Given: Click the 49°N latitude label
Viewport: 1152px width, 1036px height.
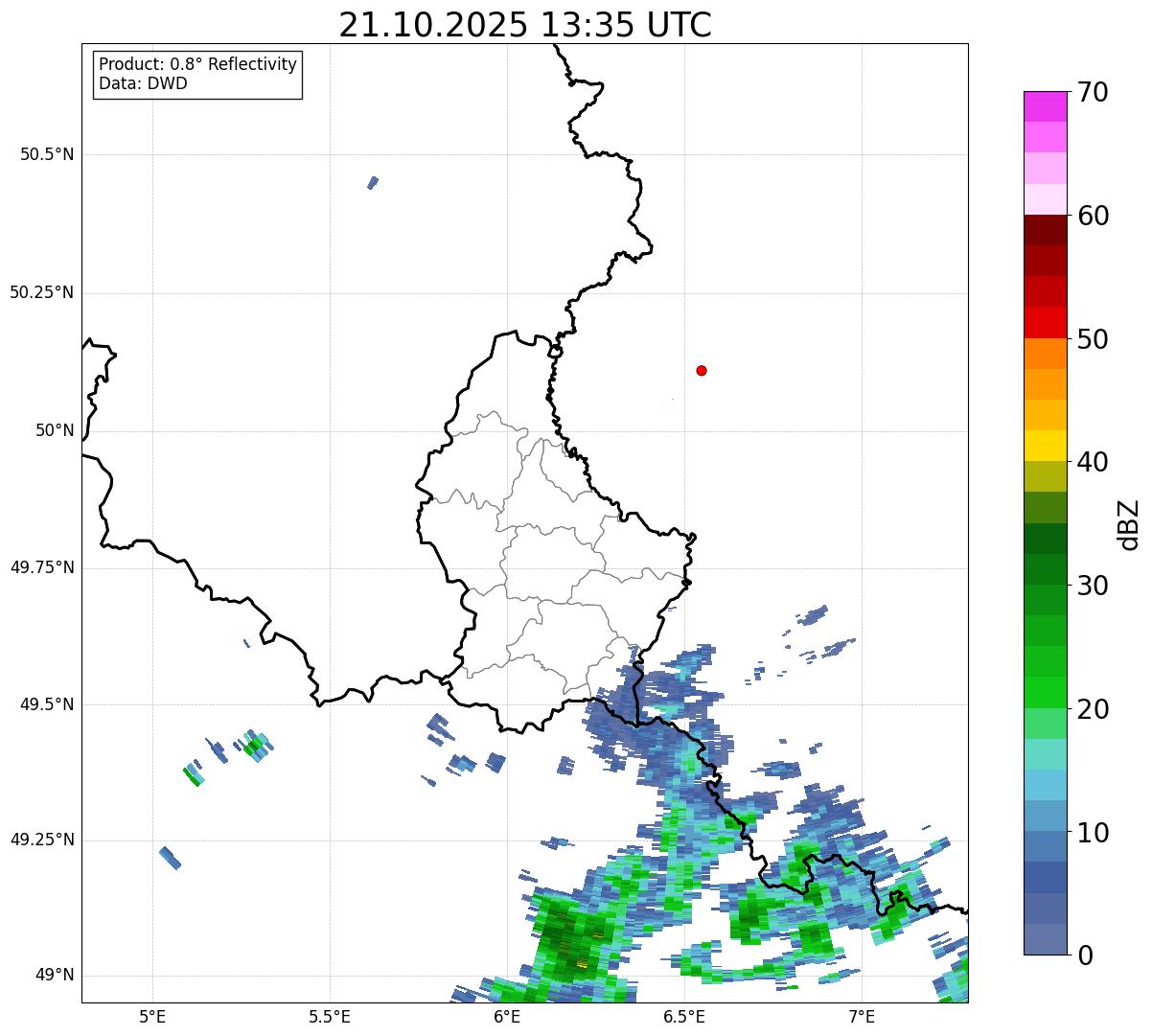Looking at the screenshot, I should pyautogui.click(x=55, y=976).
